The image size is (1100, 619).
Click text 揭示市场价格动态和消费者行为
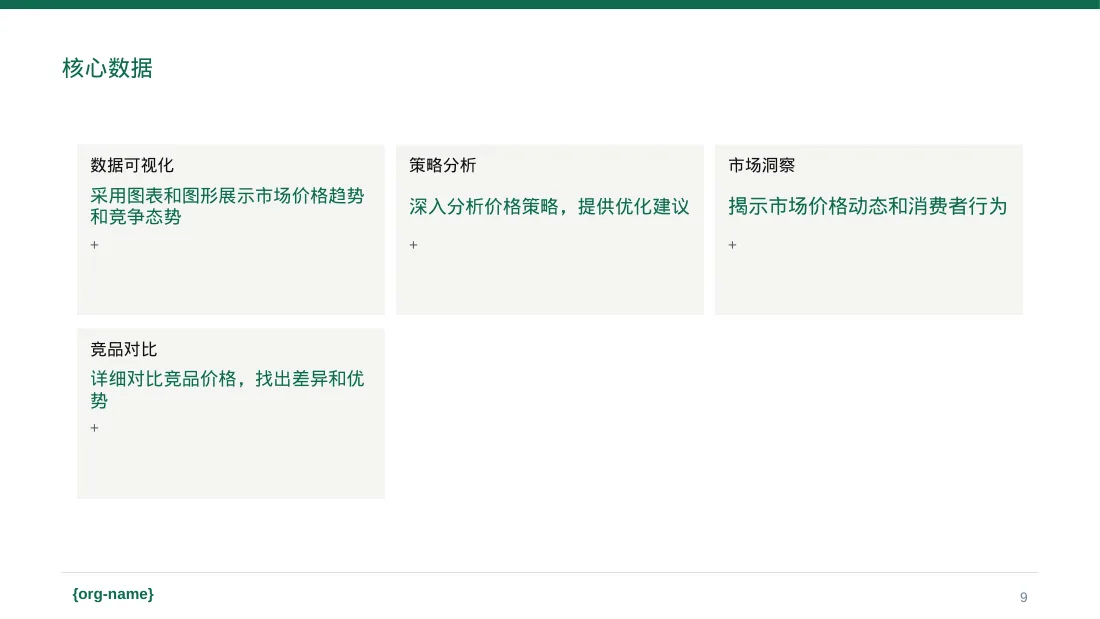tap(868, 206)
